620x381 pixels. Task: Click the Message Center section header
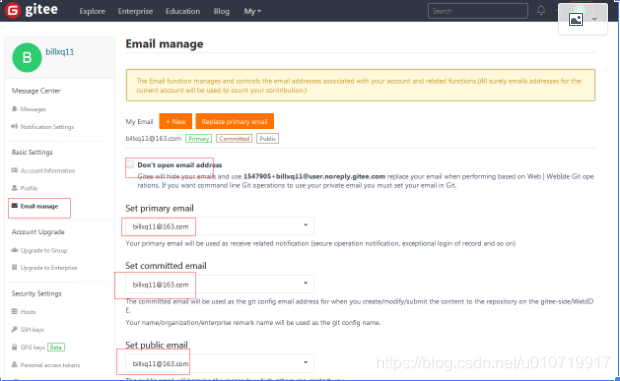point(36,91)
